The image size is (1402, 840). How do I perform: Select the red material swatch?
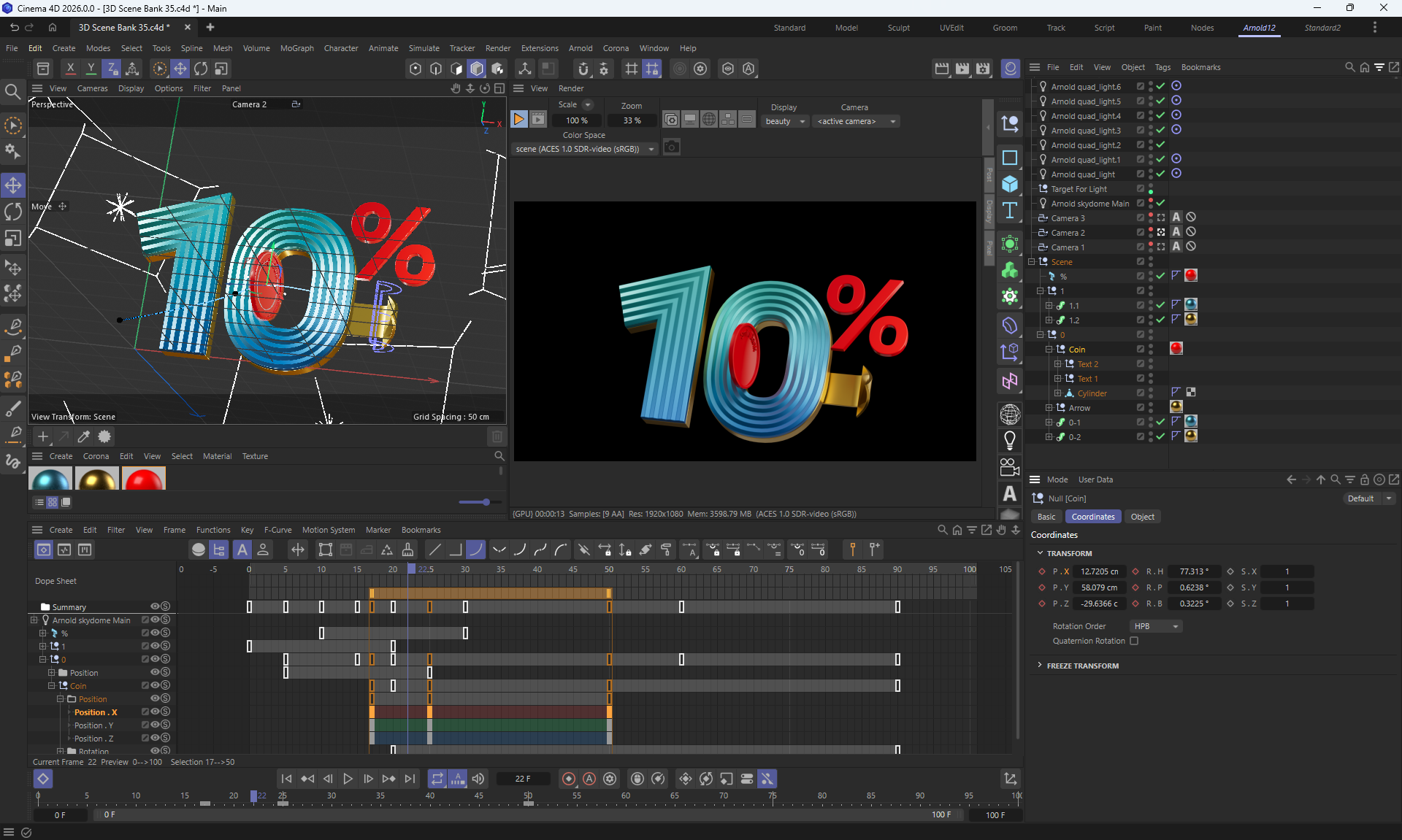144,479
